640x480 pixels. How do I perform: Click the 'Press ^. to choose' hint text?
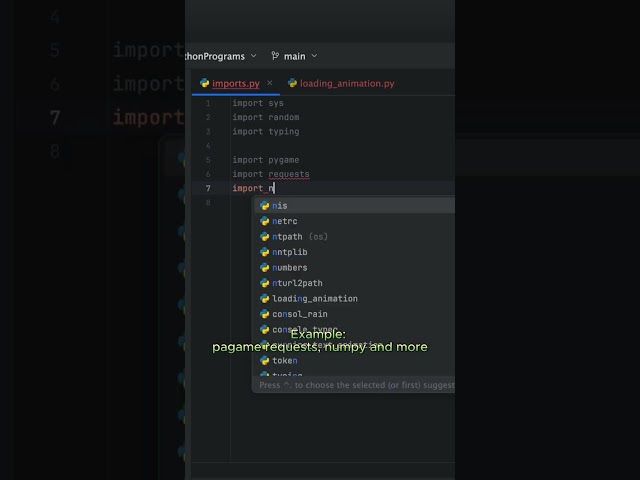coord(357,385)
